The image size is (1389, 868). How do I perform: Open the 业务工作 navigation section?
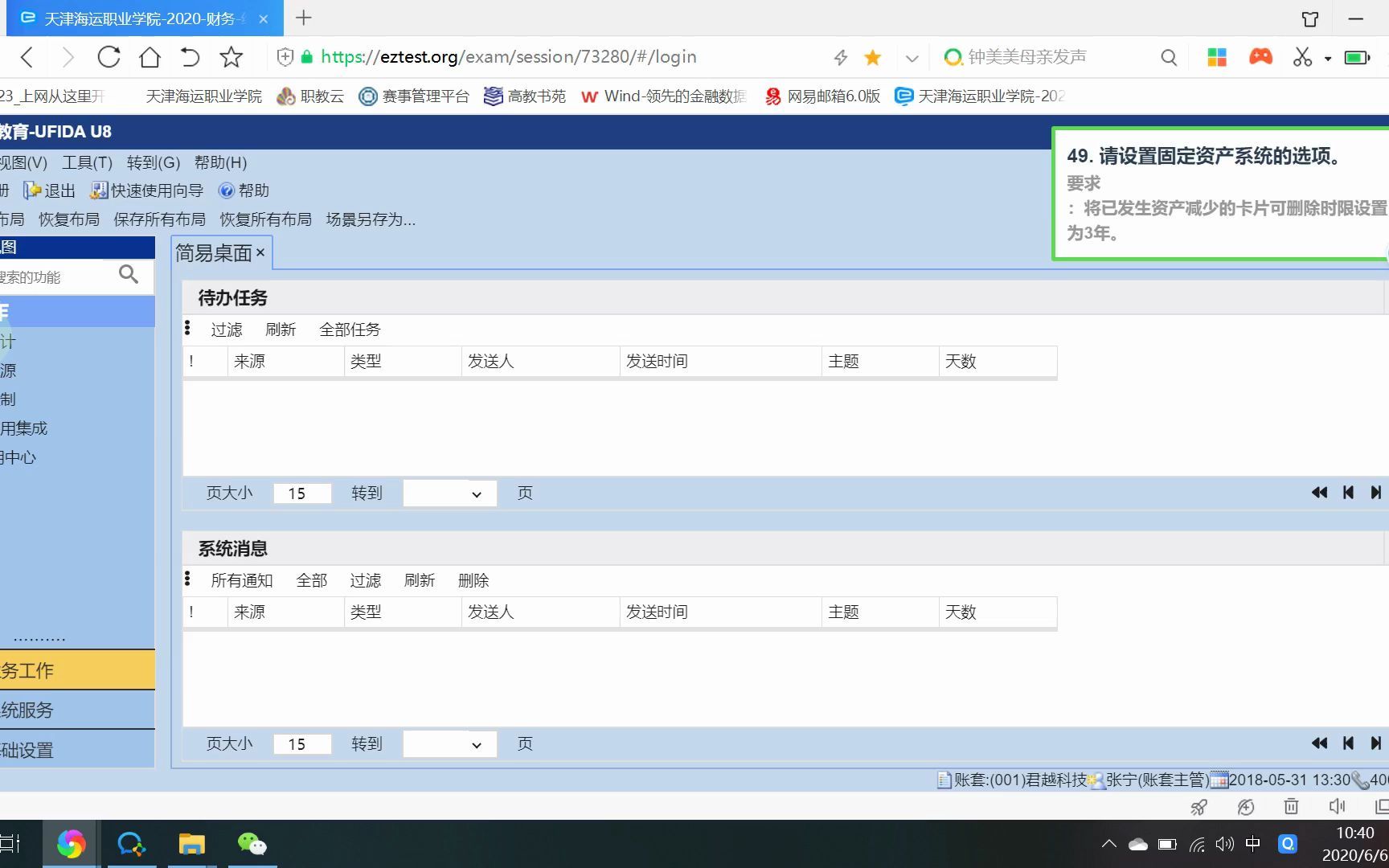(x=77, y=670)
